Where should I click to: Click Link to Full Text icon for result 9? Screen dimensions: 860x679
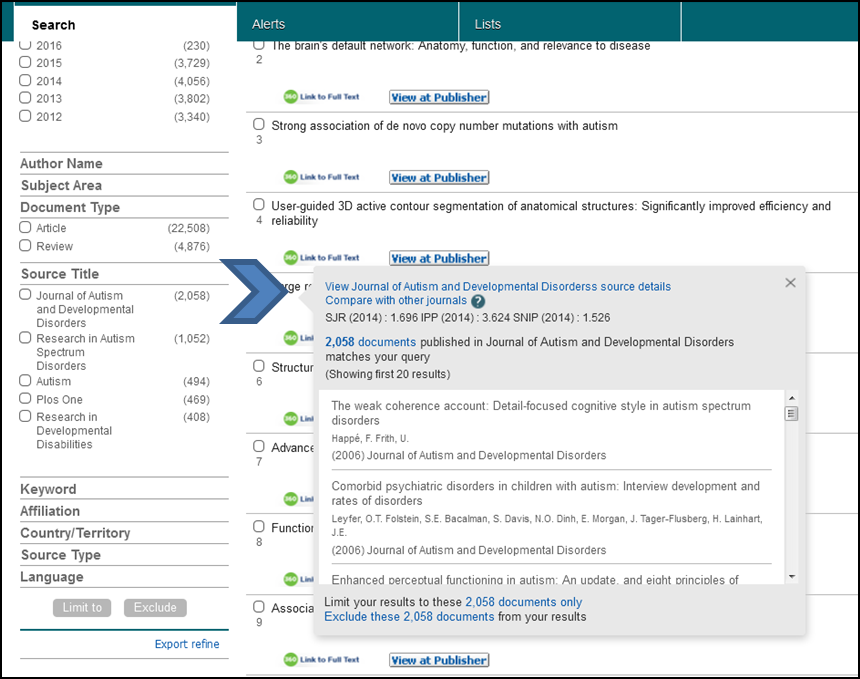coord(321,659)
